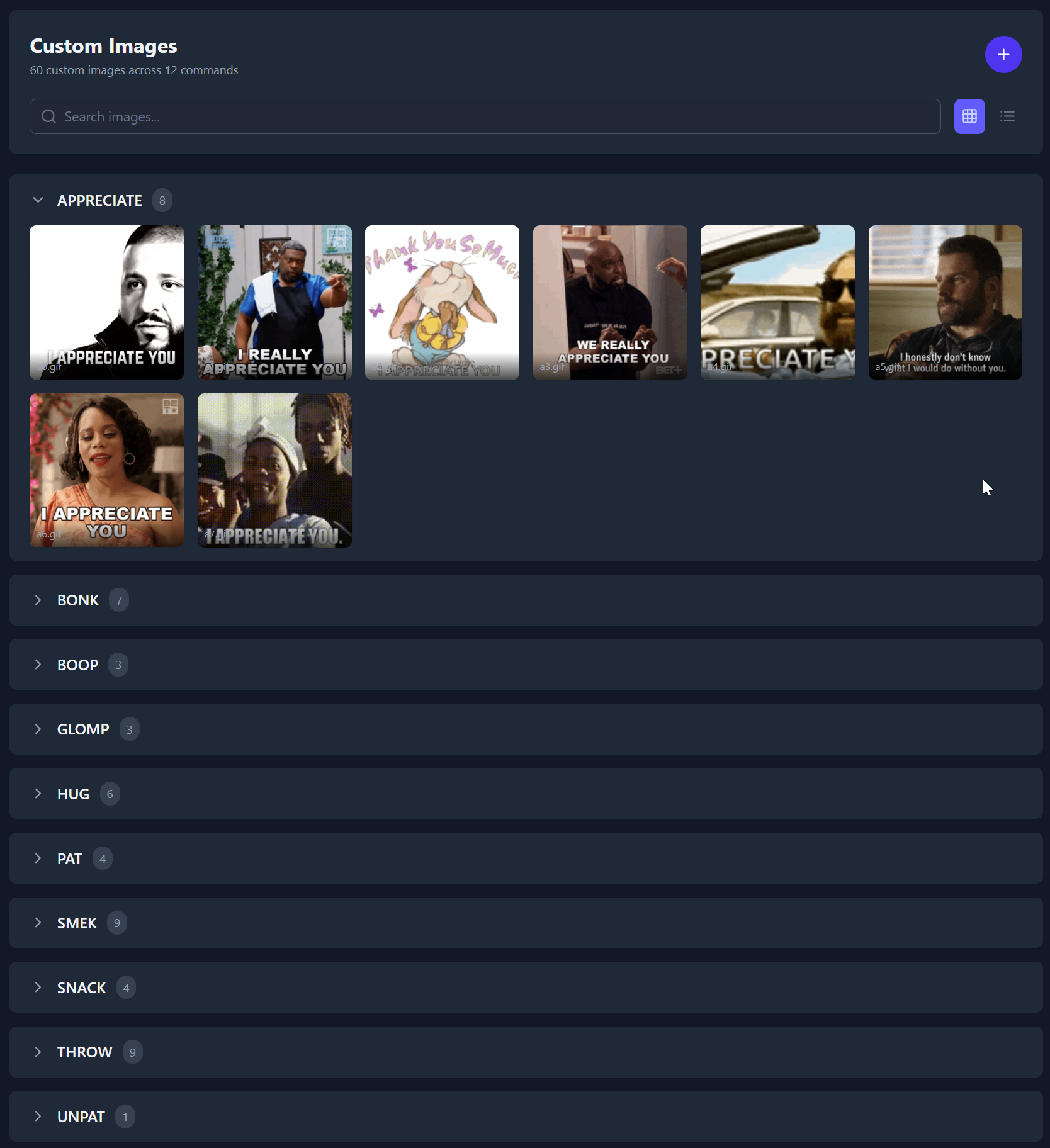Expand the SNACK section
Screen dimensions: 1050x1148
point(38,987)
